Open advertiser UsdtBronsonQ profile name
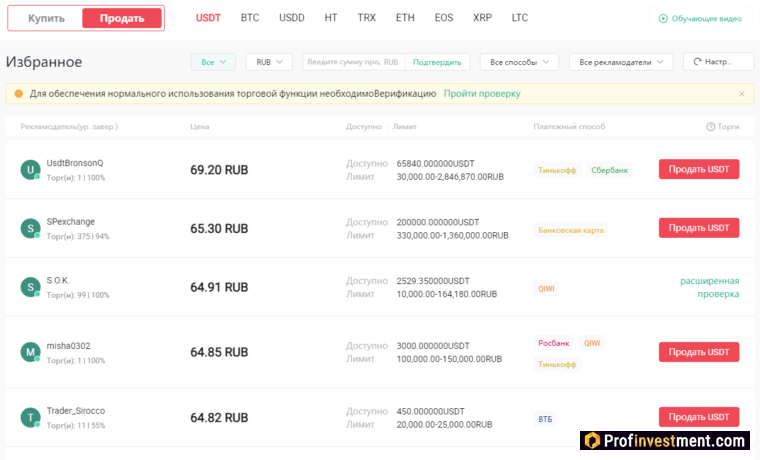This screenshot has height=460, width=760. (75, 163)
